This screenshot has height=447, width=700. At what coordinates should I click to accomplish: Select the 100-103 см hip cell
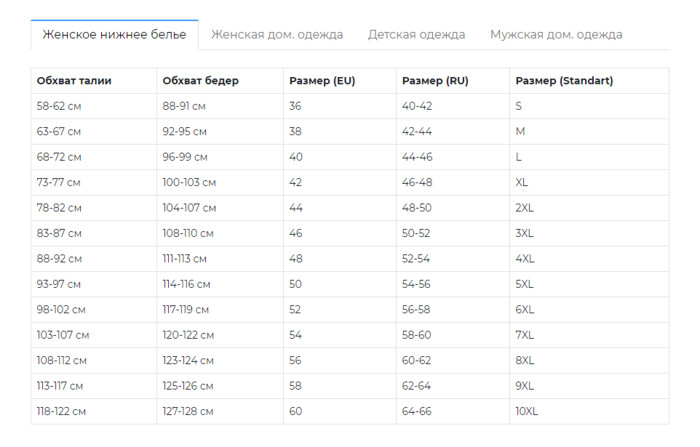point(189,182)
